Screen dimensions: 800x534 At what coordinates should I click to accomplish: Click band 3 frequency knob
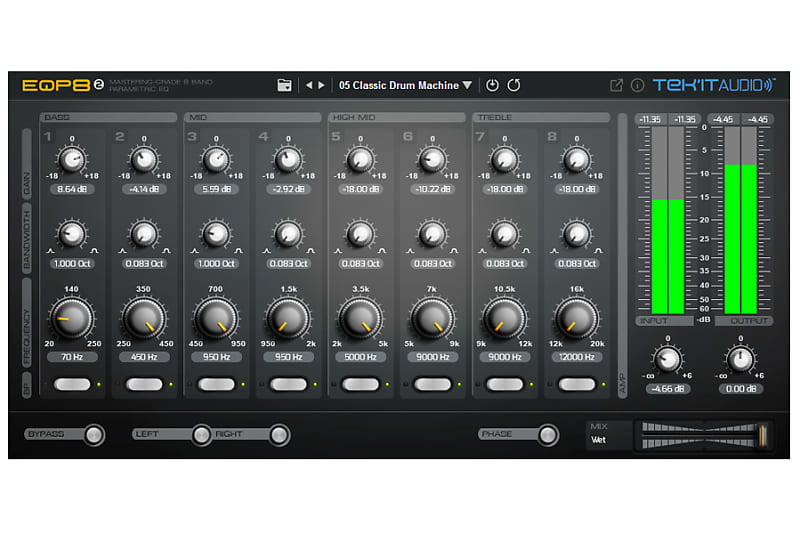point(216,318)
